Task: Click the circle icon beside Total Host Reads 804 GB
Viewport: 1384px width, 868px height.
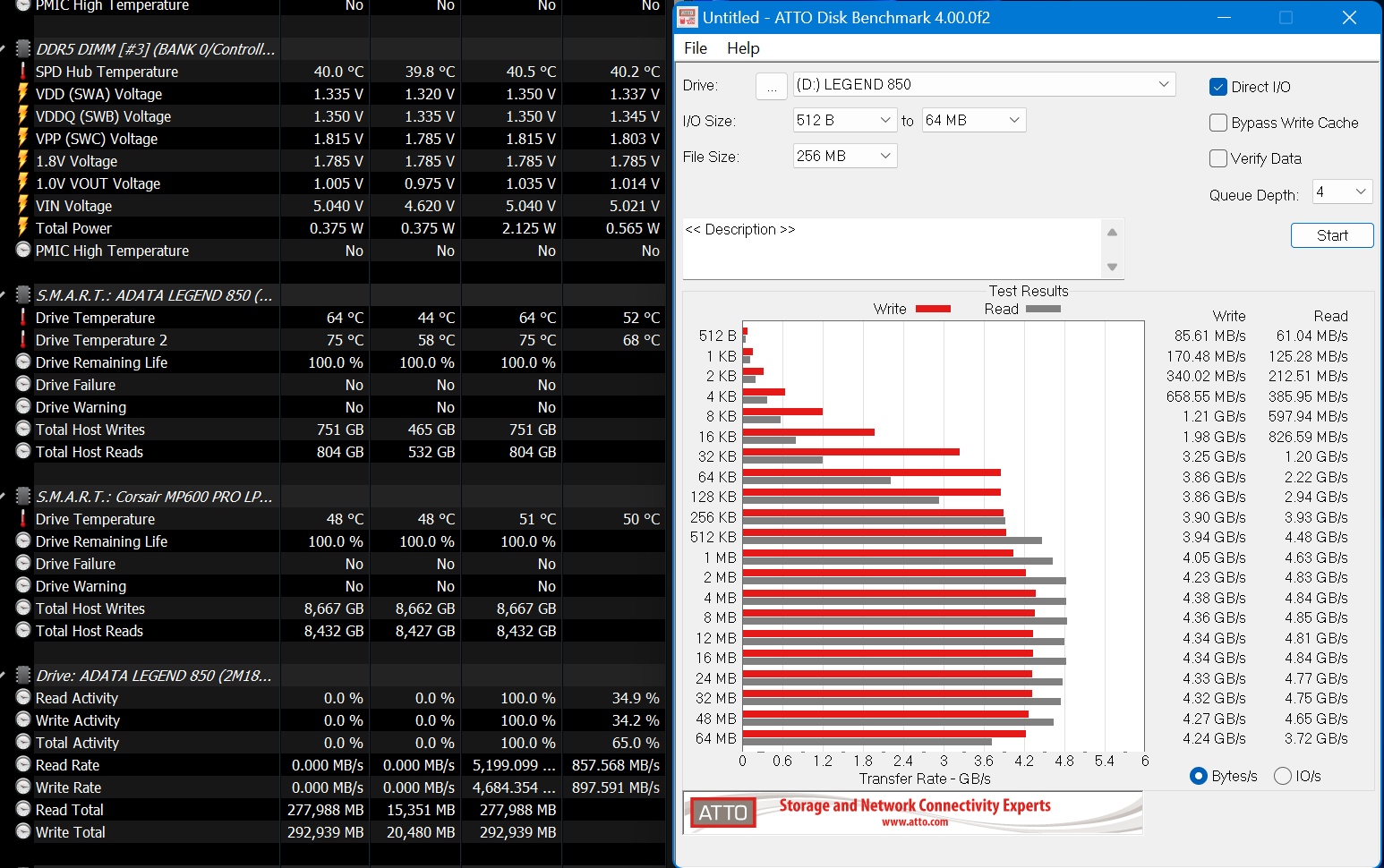Action: [x=23, y=451]
